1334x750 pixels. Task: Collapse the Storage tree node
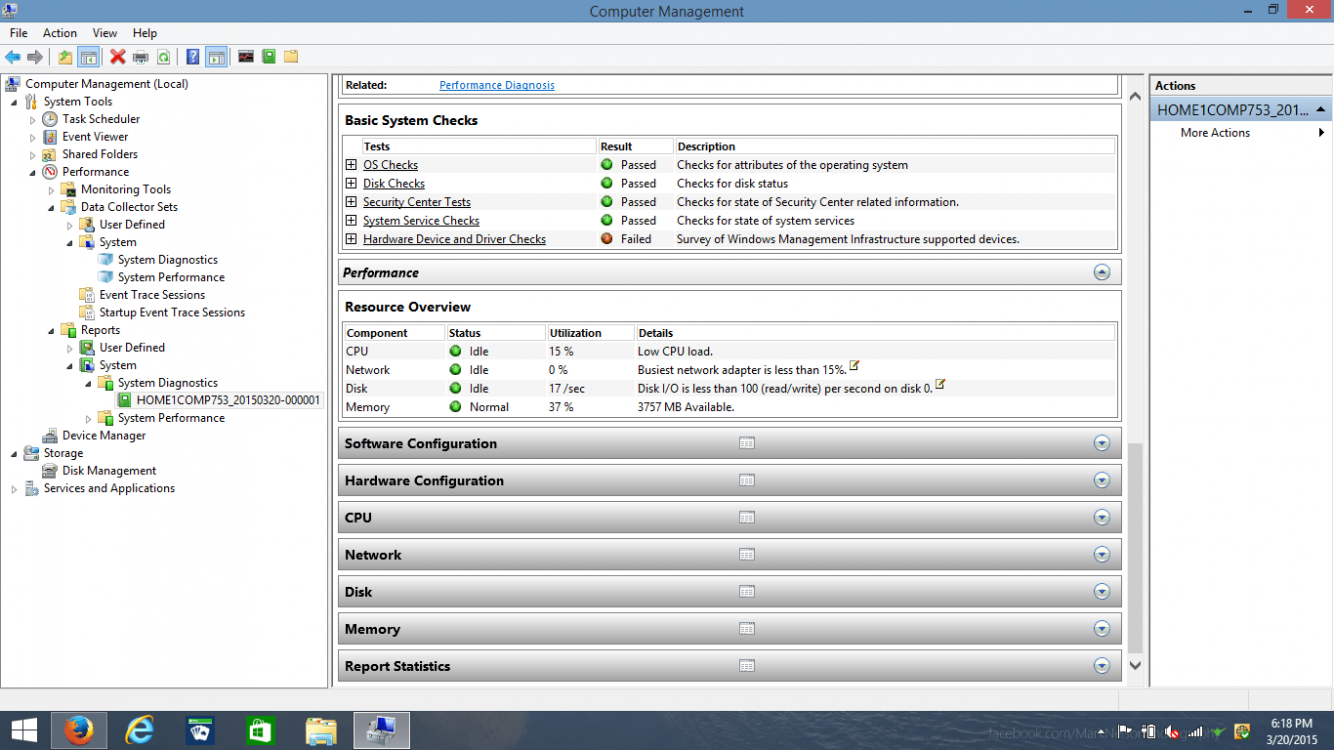coord(14,454)
